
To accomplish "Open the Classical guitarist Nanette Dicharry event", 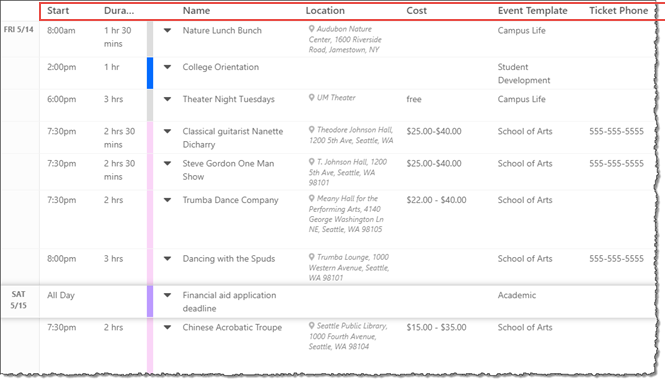I will pyautogui.click(x=233, y=138).
